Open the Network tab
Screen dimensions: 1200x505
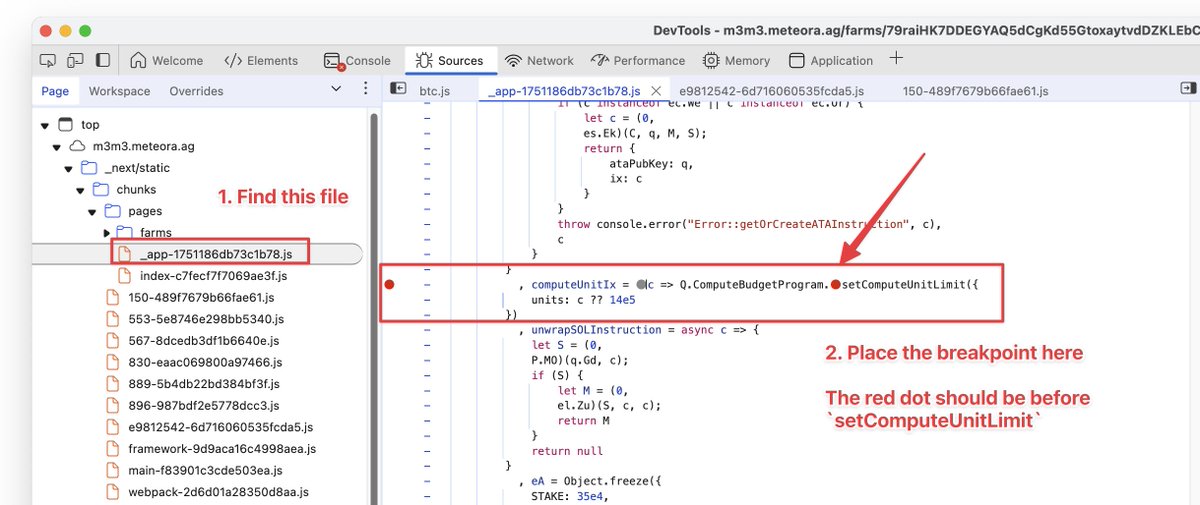[x=540, y=60]
